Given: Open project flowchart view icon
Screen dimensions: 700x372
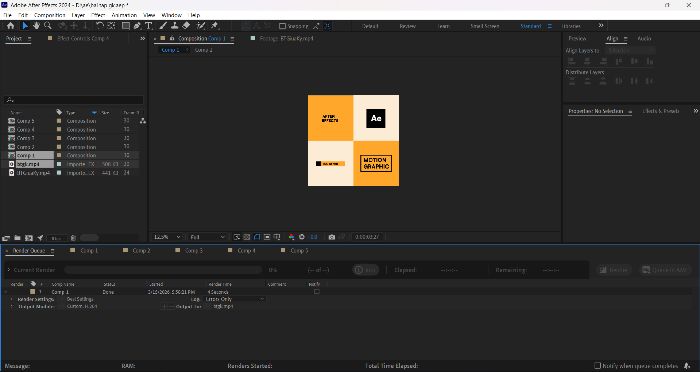Looking at the screenshot, I should tap(142, 121).
